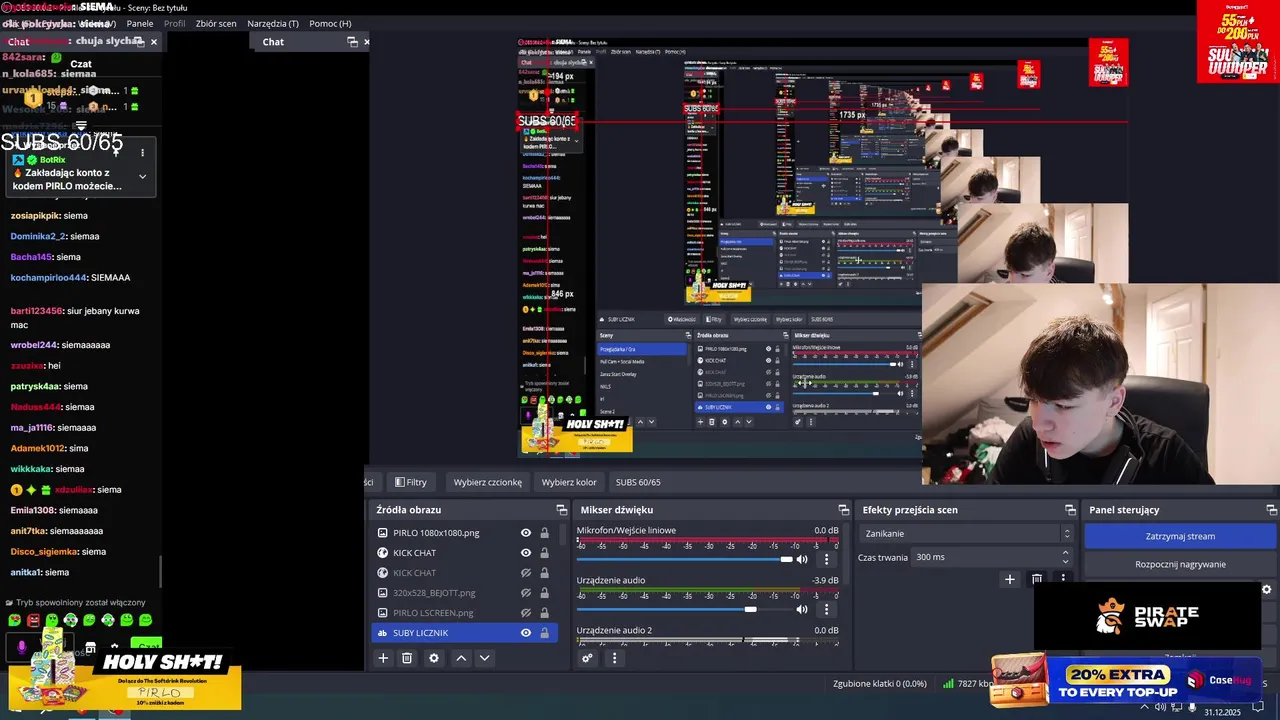The height and width of the screenshot is (720, 1280).
Task: Click the taskbar date 31.12.2025
Action: (1222, 712)
